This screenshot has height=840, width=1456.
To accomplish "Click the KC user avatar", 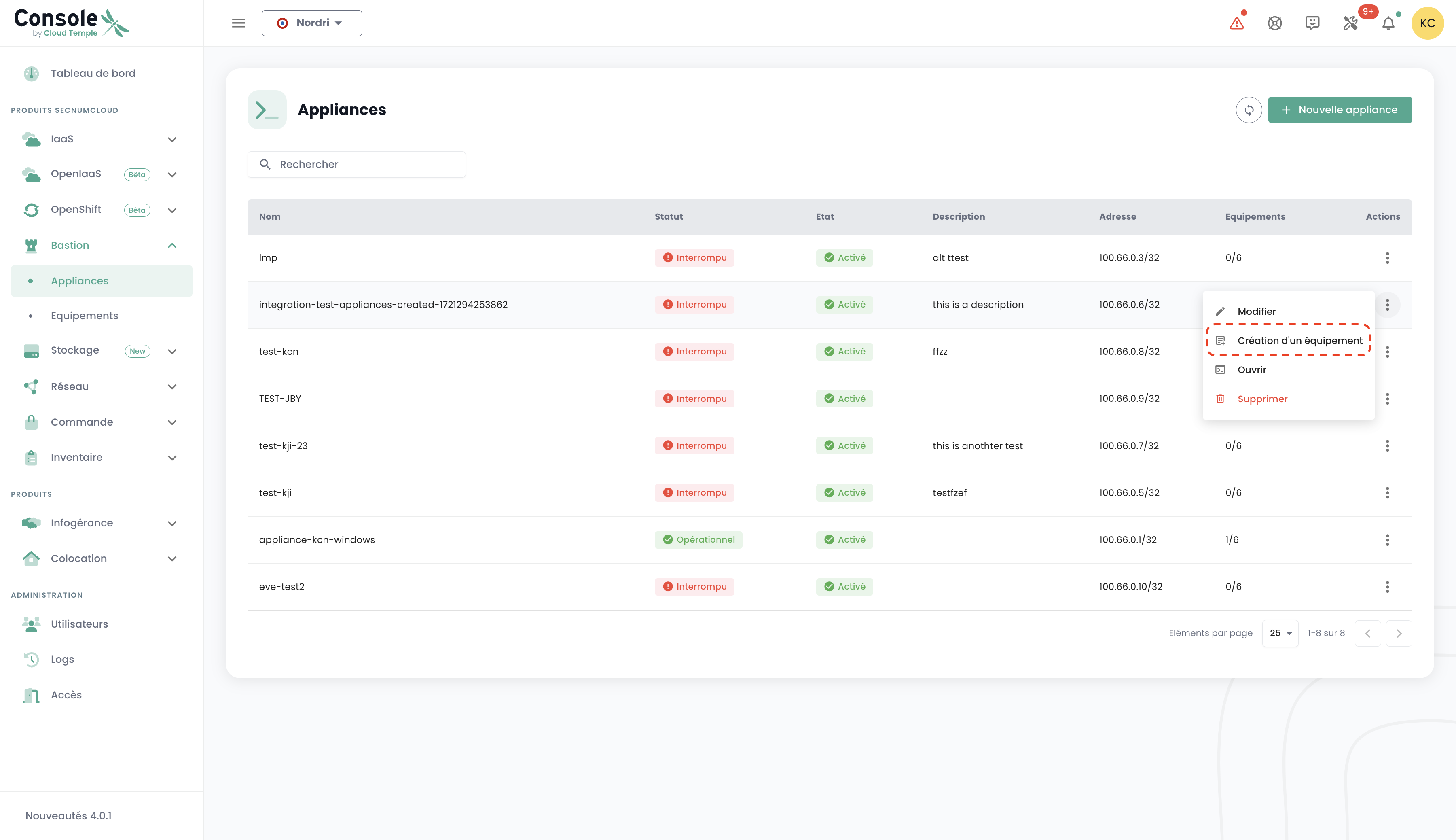I will click(x=1427, y=23).
